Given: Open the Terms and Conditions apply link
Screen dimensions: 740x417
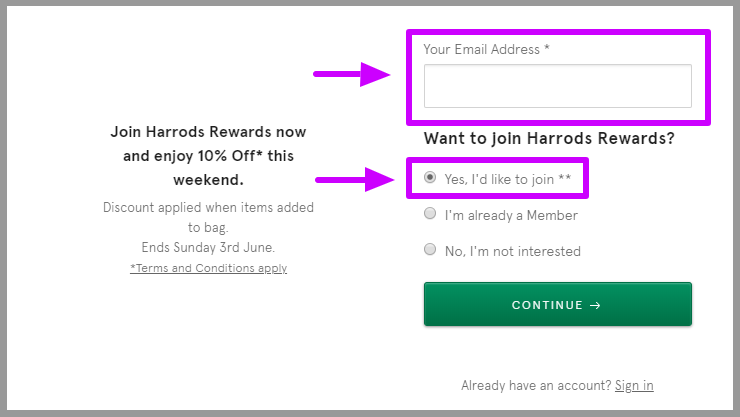Looking at the screenshot, I should coord(209,268).
